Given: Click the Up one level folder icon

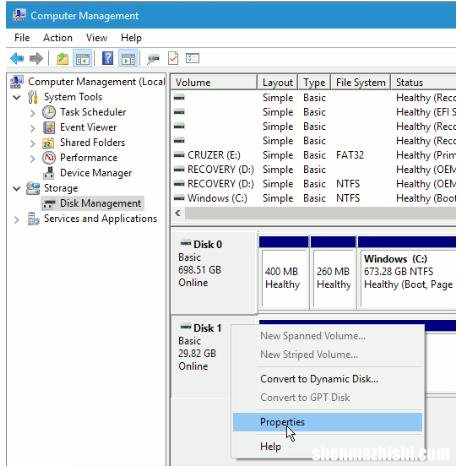Looking at the screenshot, I should coord(62,59).
